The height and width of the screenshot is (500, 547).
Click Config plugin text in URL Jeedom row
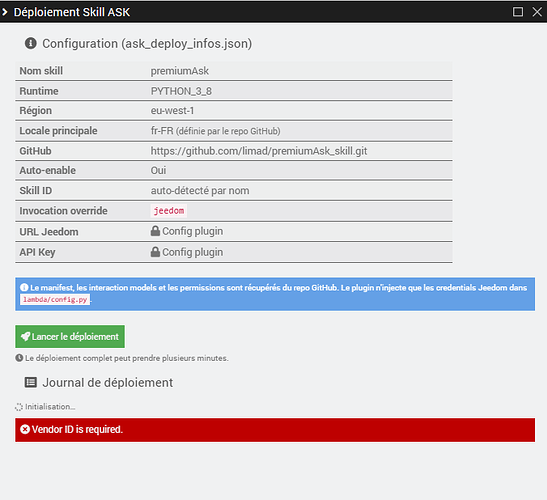(x=193, y=231)
